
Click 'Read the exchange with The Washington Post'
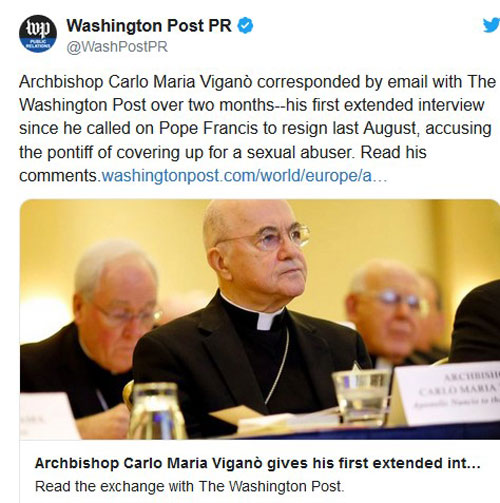click(189, 486)
